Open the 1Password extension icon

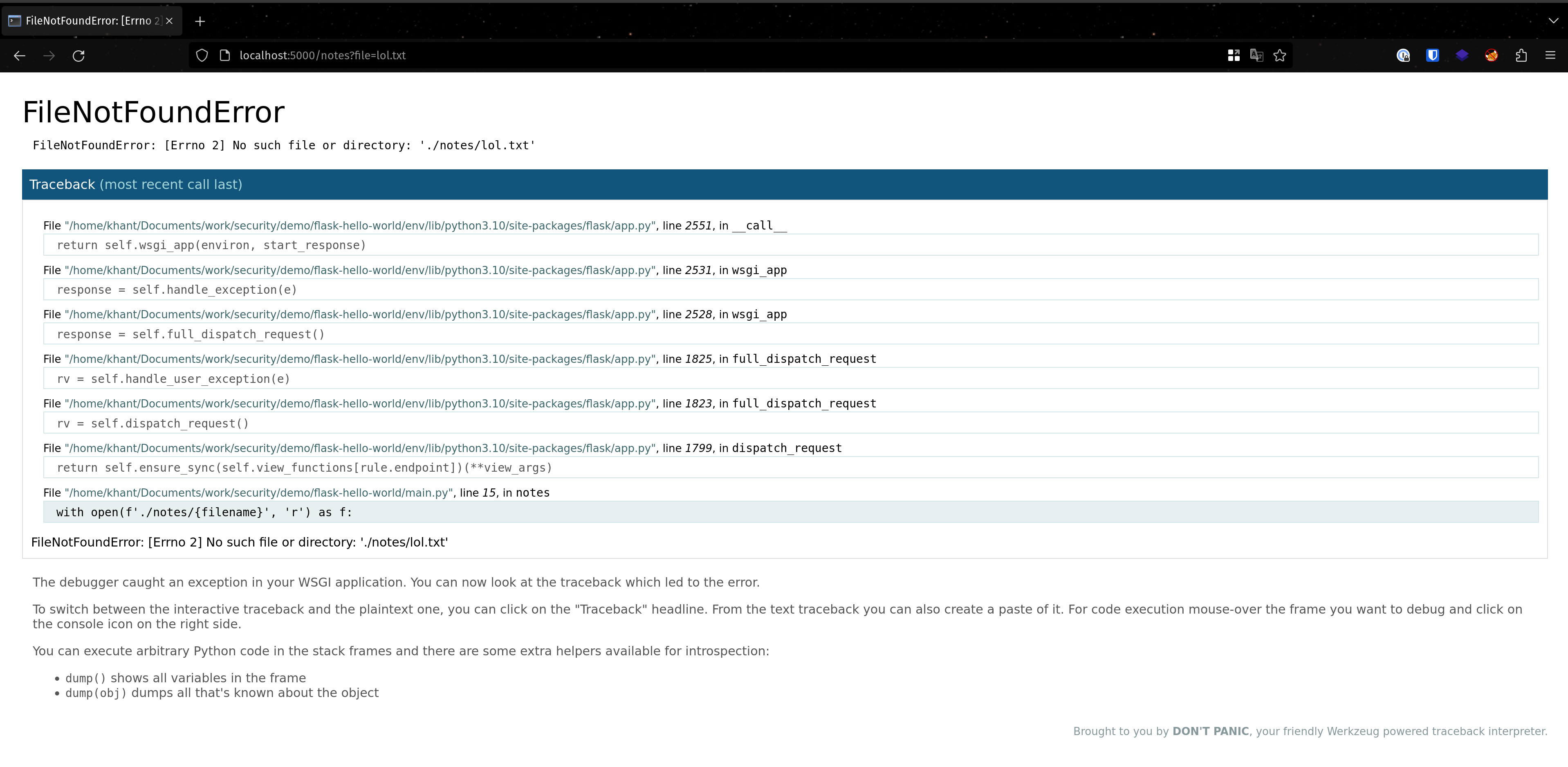click(x=1403, y=56)
